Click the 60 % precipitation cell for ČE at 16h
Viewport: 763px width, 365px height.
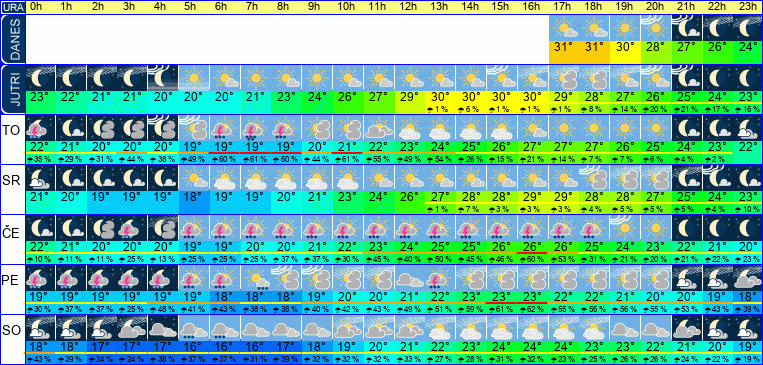(x=534, y=258)
